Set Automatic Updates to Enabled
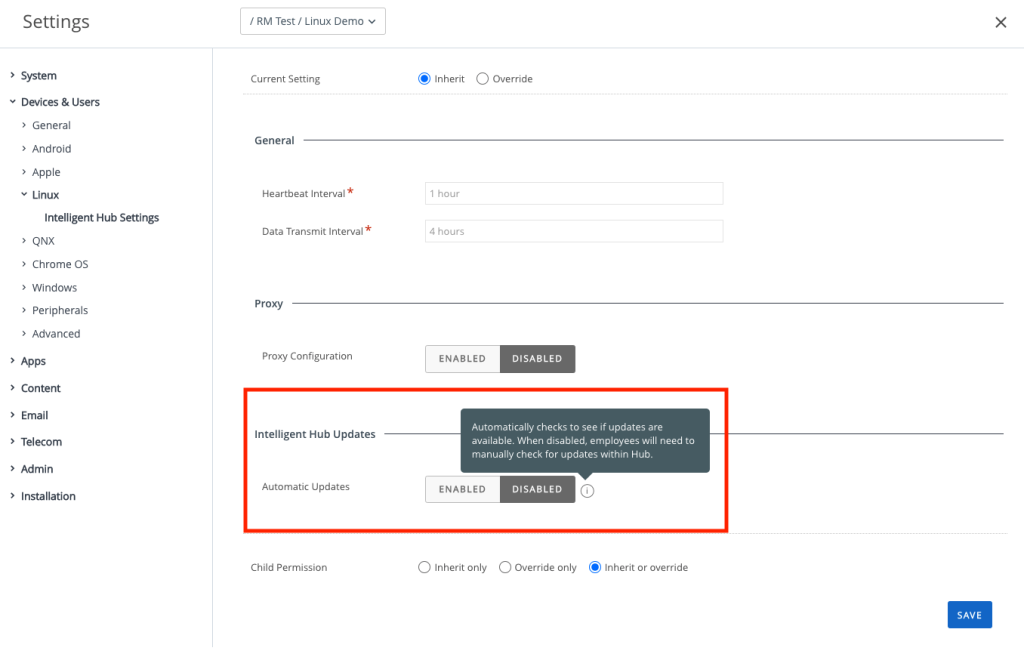Image resolution: width=1024 pixels, height=660 pixels. coord(462,489)
